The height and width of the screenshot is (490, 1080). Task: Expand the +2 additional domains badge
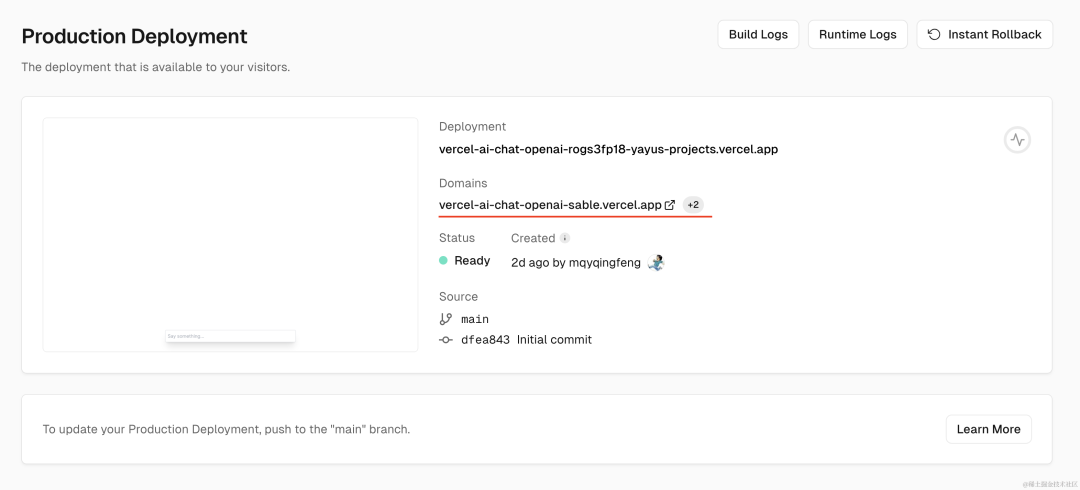pos(693,205)
